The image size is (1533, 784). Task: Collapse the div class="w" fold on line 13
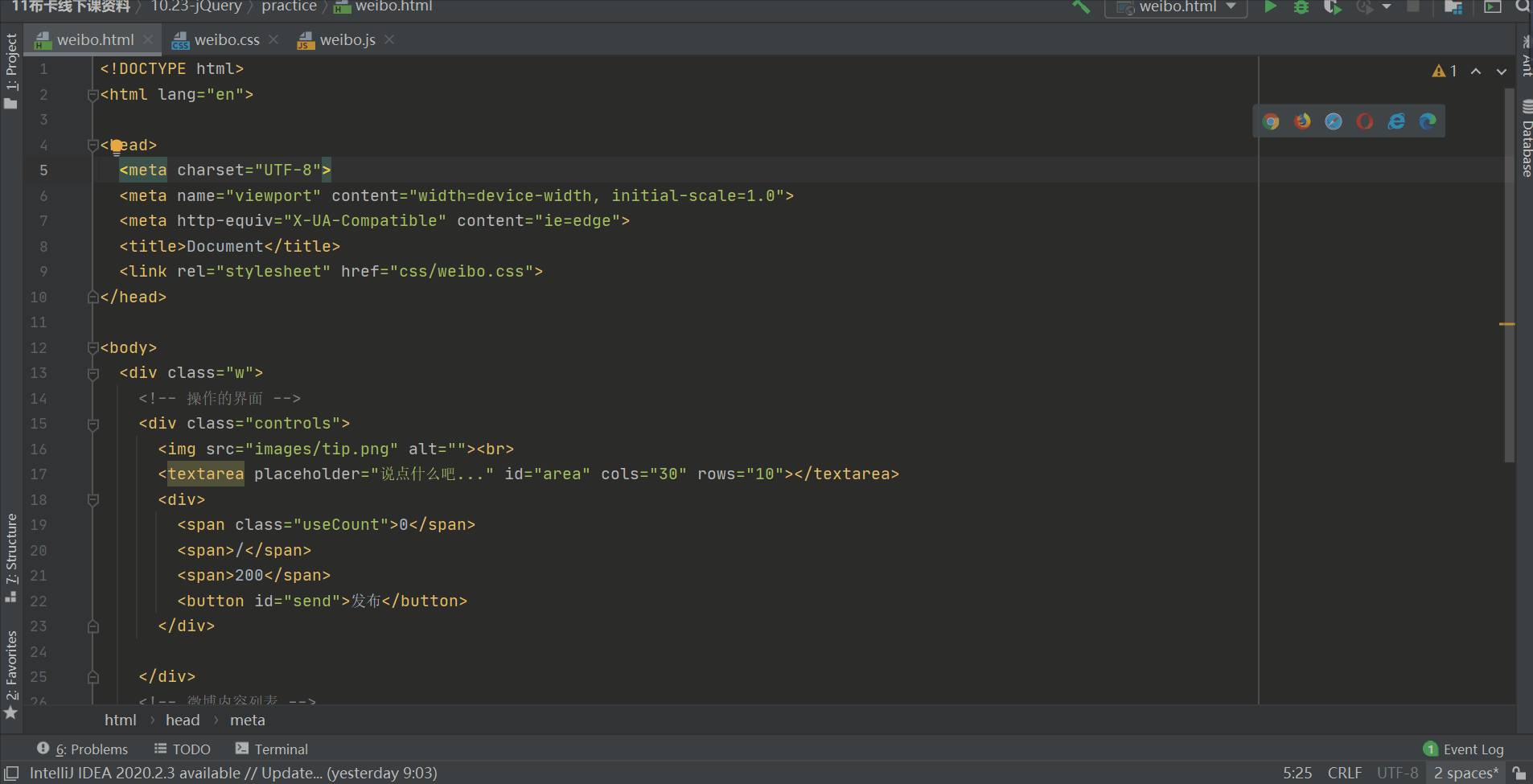click(92, 374)
